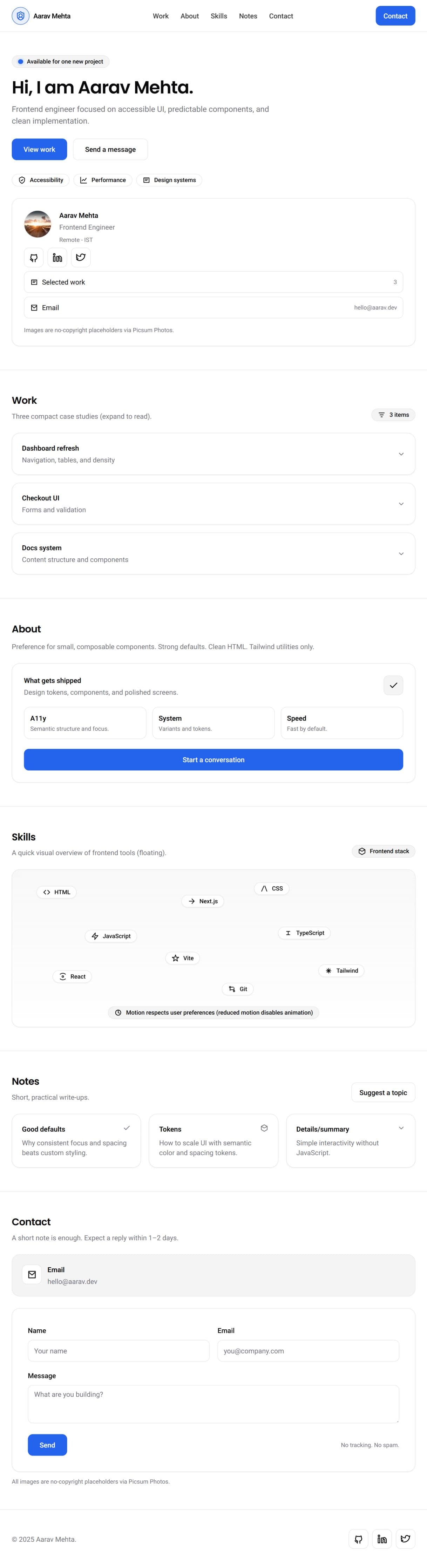Toggle the checkmark on the Good defaults note
Screen dimensions: 427x1568
point(127,1127)
